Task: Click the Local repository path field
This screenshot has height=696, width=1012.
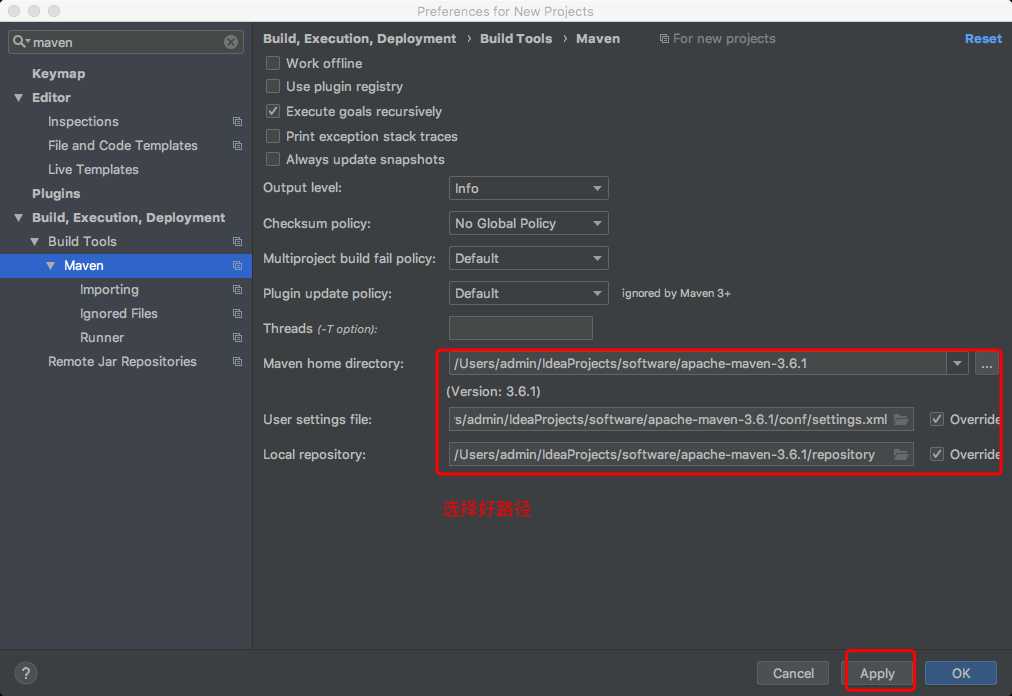Action: pos(681,455)
